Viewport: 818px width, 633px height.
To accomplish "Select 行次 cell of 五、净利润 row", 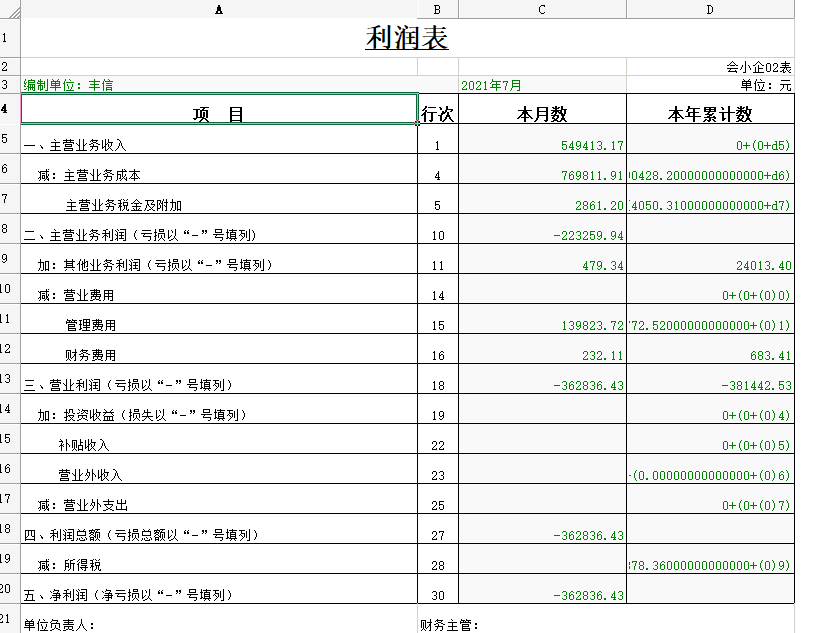I will tap(438, 589).
